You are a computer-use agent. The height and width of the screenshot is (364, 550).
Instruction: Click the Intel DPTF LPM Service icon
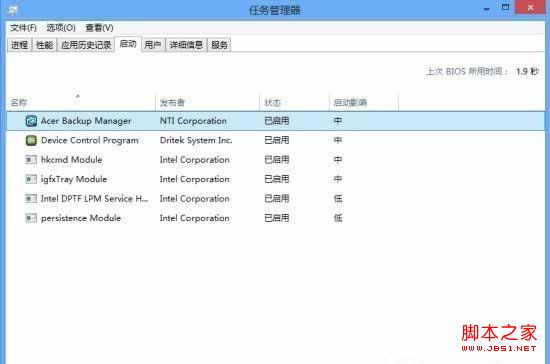(31, 199)
